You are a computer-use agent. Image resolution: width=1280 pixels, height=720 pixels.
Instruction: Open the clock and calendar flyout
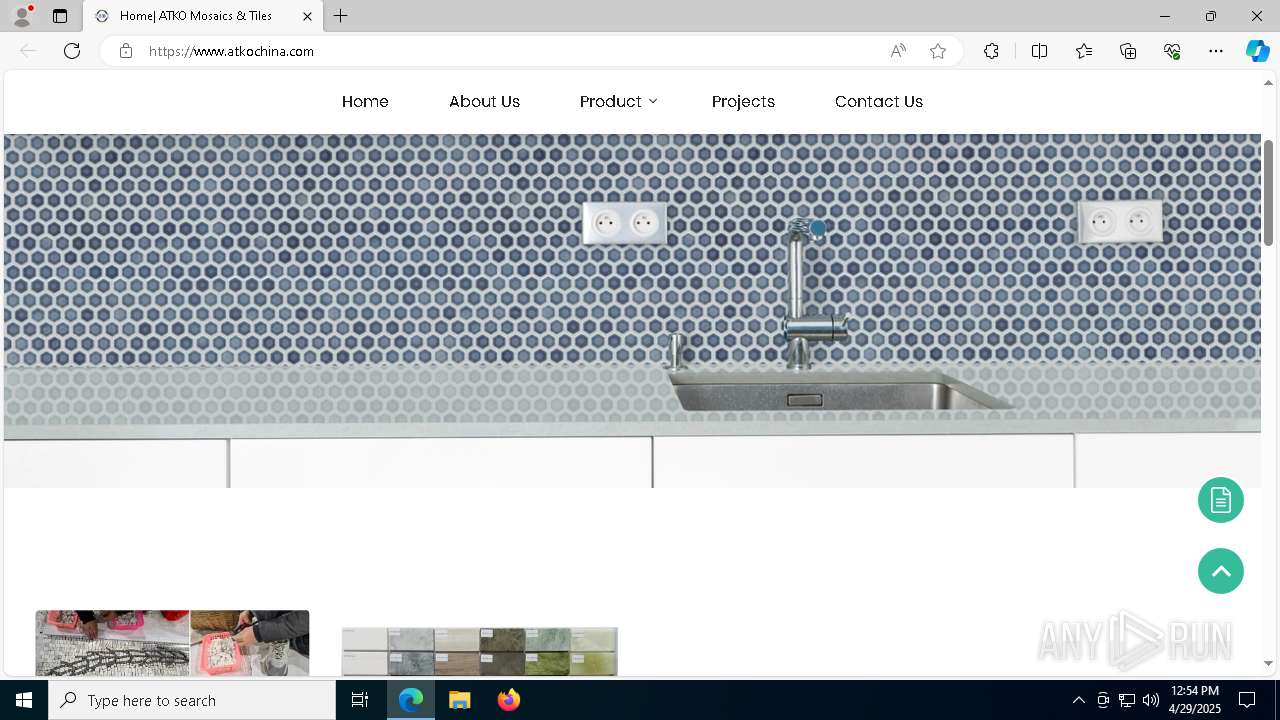coord(1194,700)
